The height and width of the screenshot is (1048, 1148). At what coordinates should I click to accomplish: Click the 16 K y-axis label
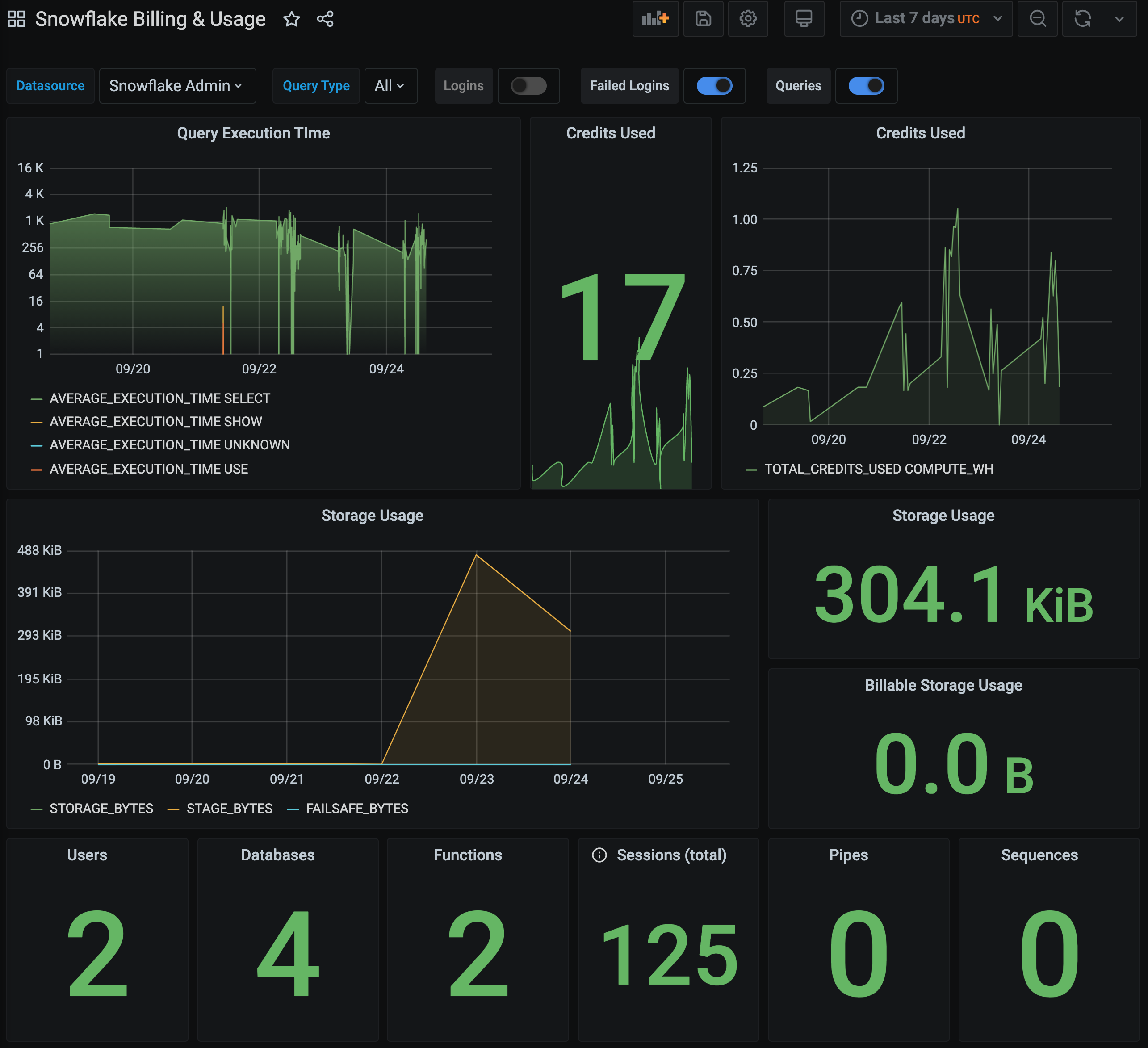tap(30, 168)
